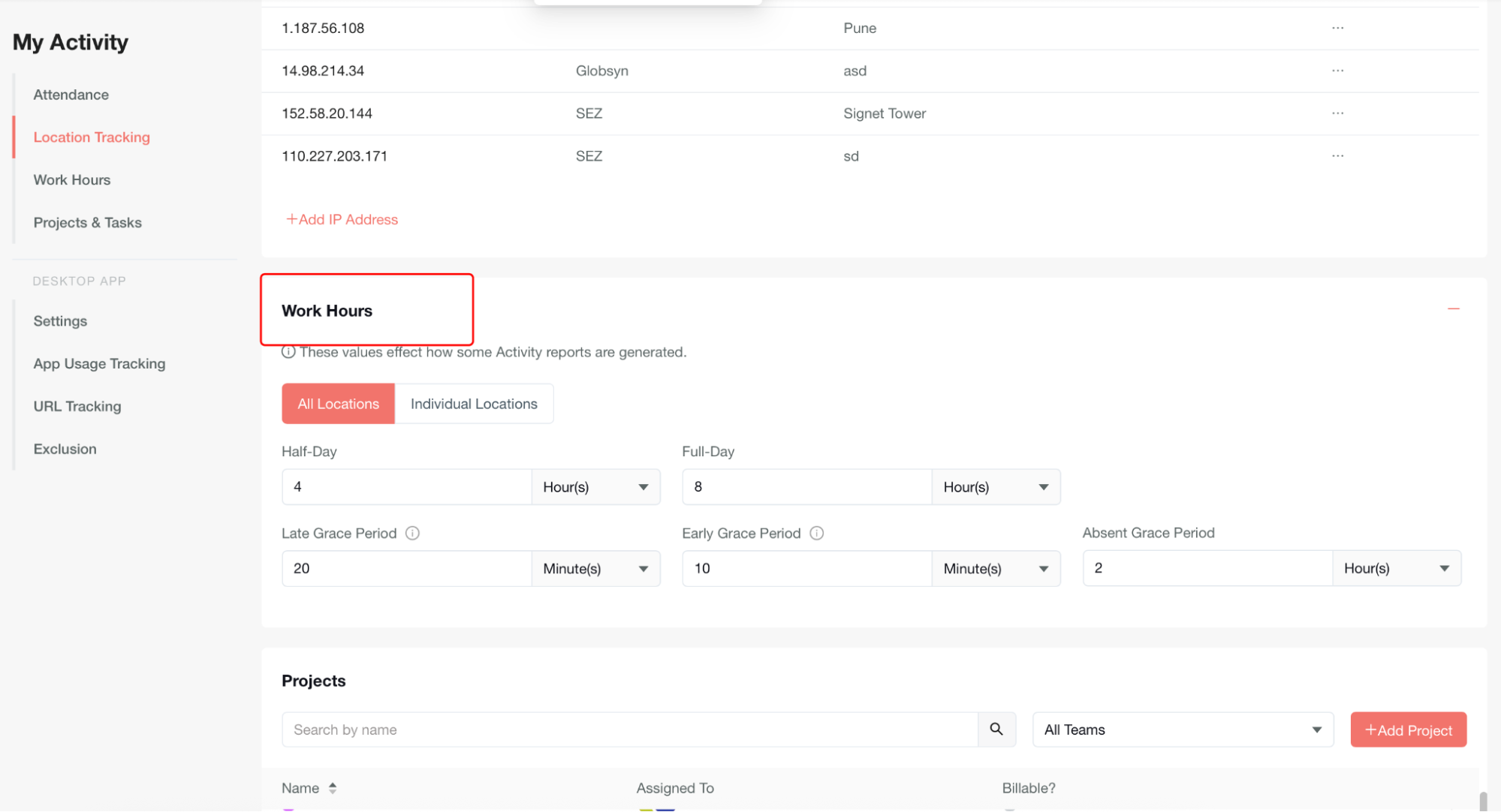The width and height of the screenshot is (1501, 812).
Task: Select All Locations toggle
Action: click(x=338, y=404)
